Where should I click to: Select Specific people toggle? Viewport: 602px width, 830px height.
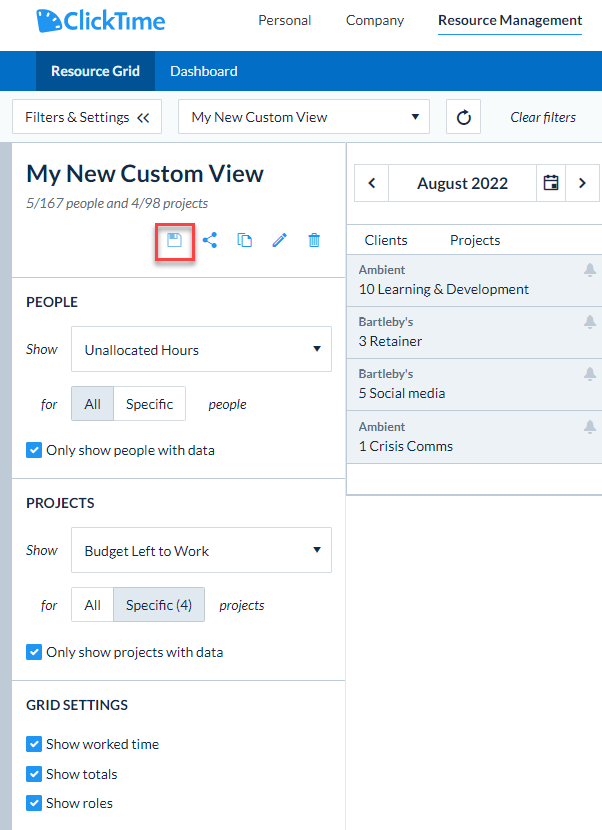pyautogui.click(x=149, y=404)
